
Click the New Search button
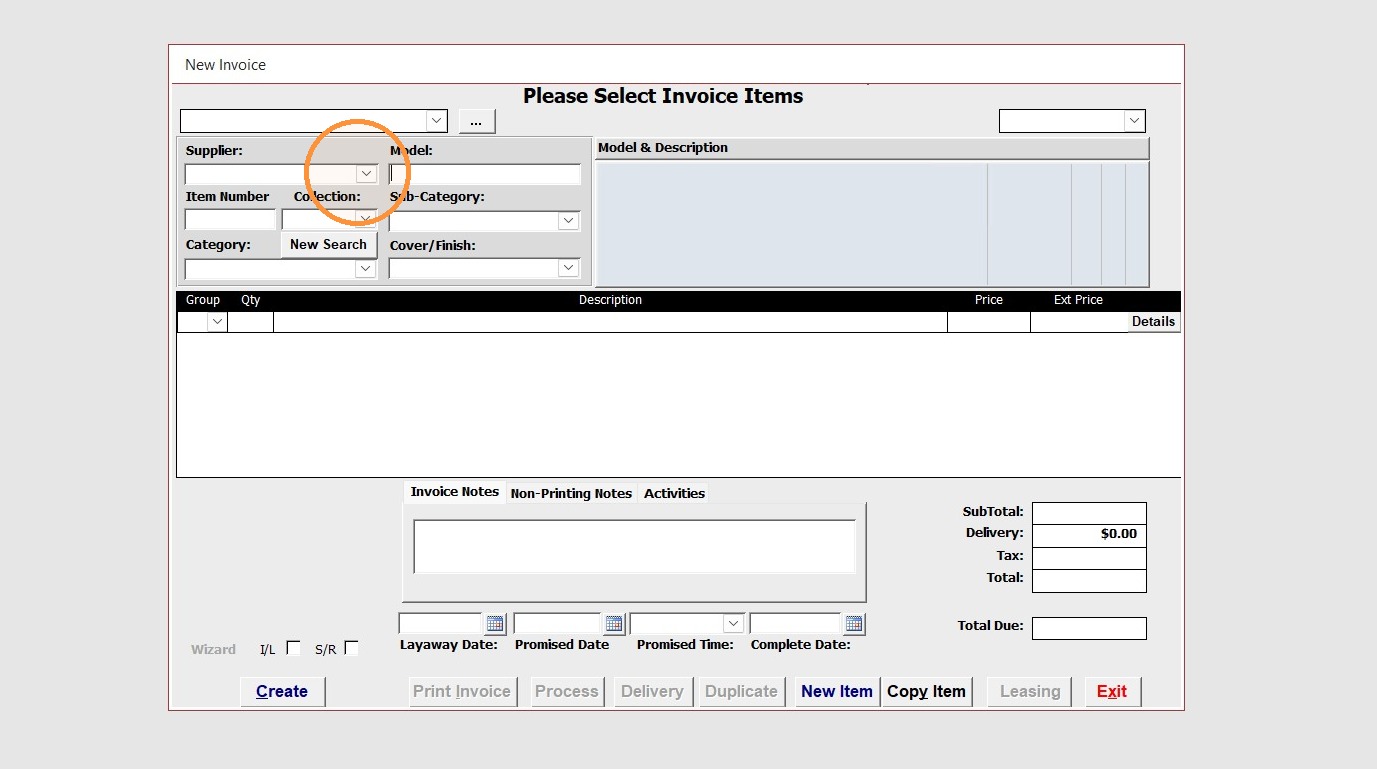pyautogui.click(x=328, y=244)
